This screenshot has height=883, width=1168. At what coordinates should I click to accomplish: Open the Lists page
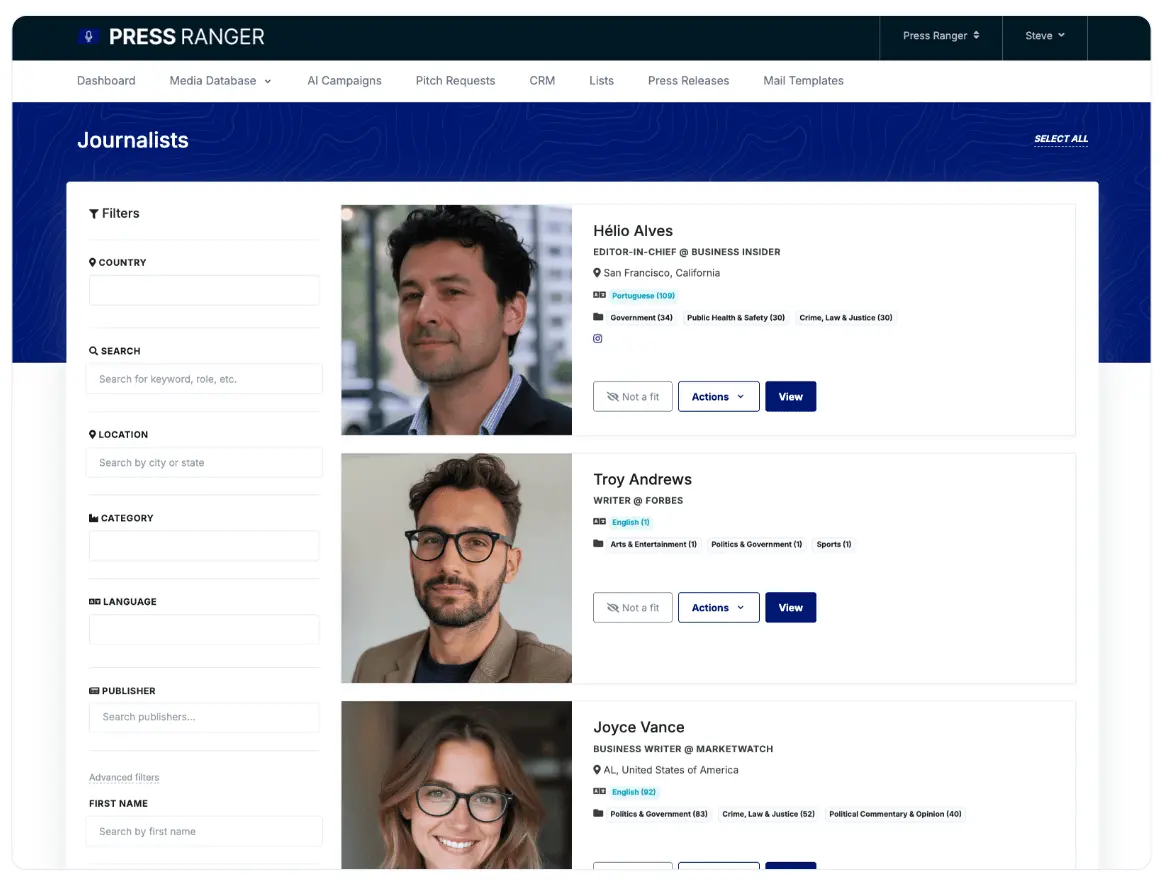[x=601, y=80]
